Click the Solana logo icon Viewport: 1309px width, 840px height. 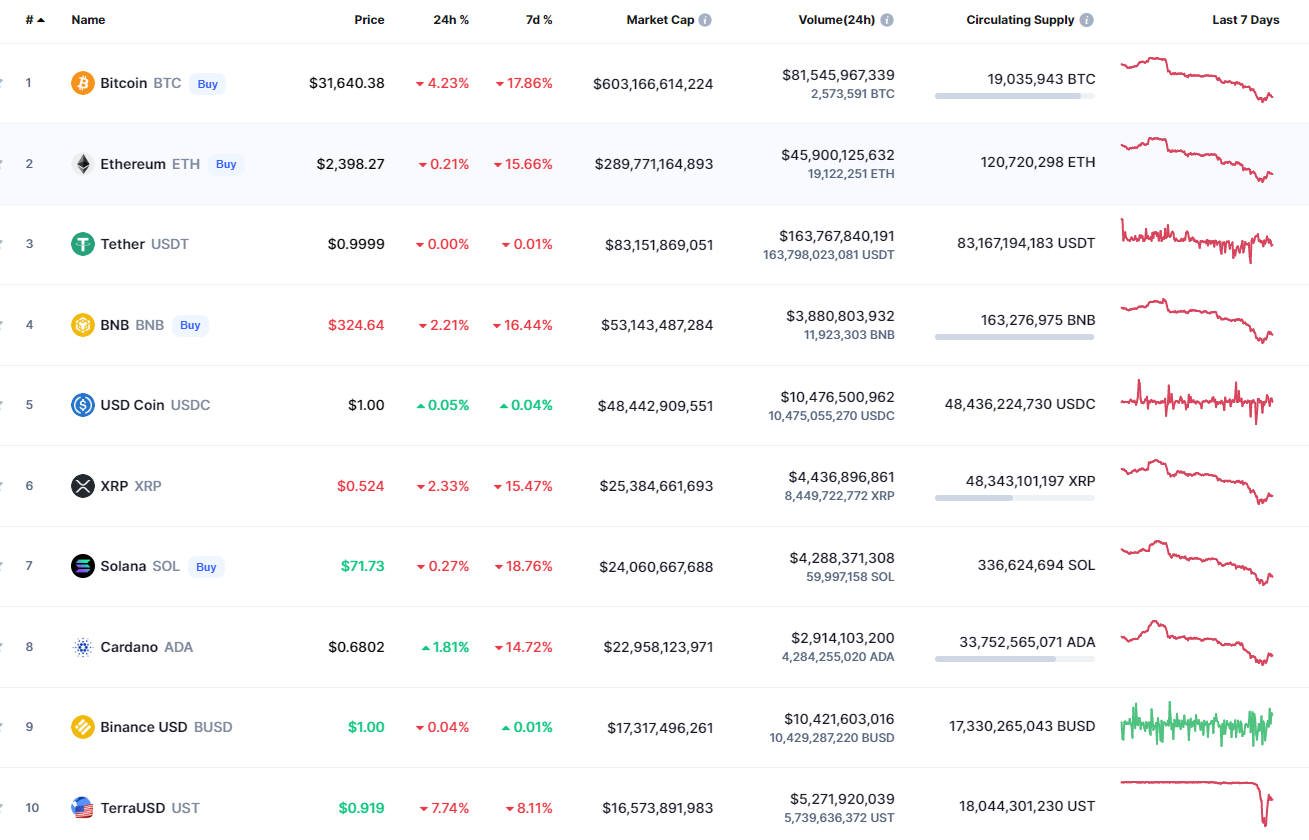83,566
